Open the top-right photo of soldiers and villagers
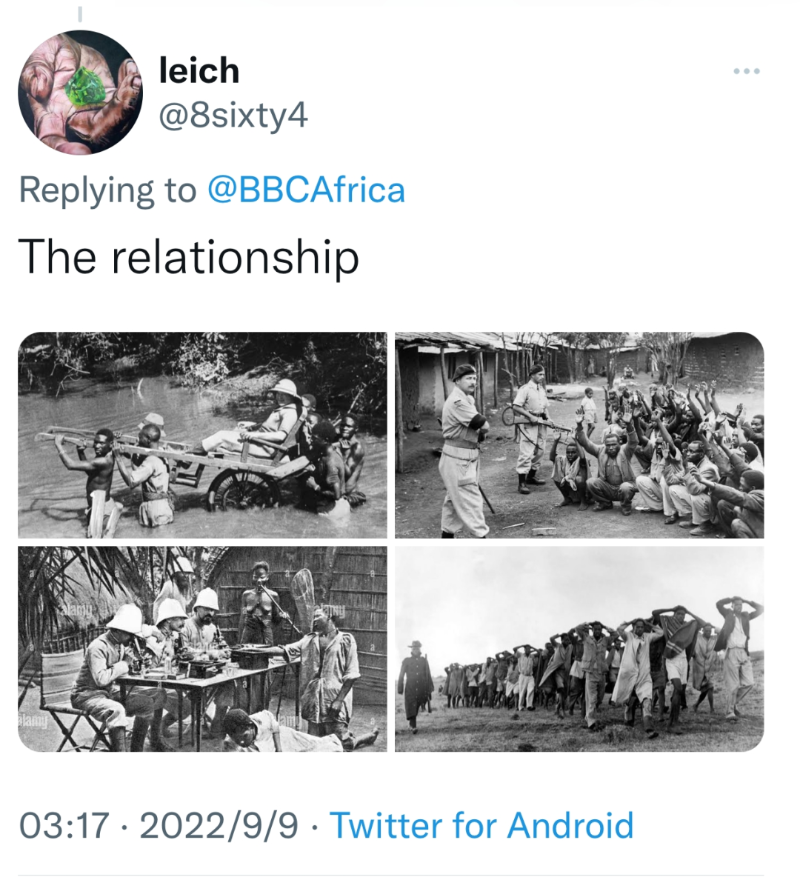Image resolution: width=800 pixels, height=877 pixels. coord(579,435)
